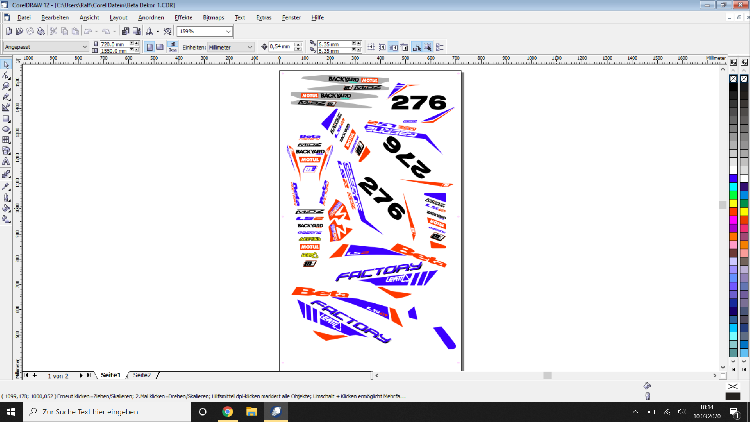Viewport: 750px width, 422px height.
Task: Click the Open file icon
Action: [19, 31]
